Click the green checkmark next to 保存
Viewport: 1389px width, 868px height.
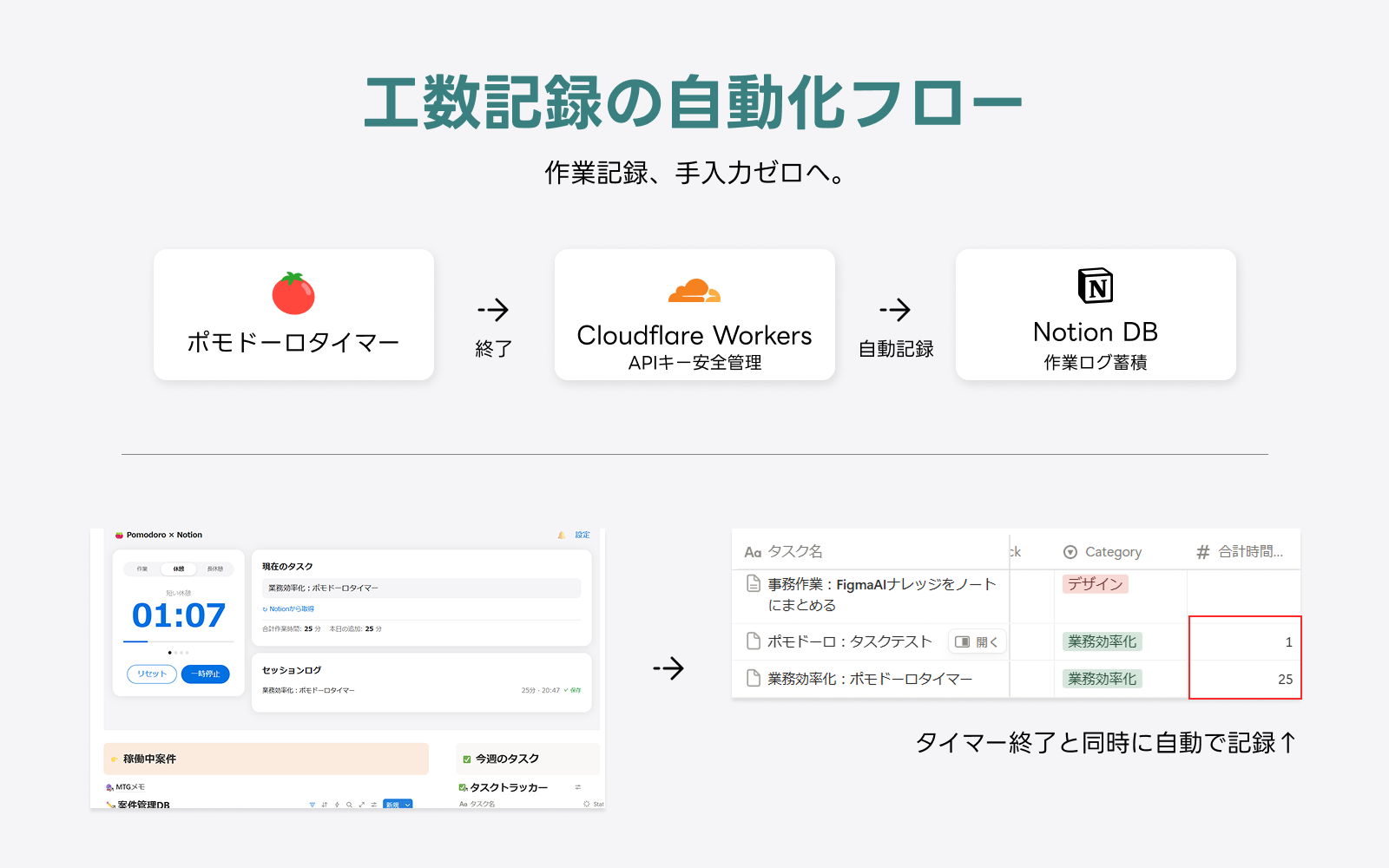click(565, 689)
